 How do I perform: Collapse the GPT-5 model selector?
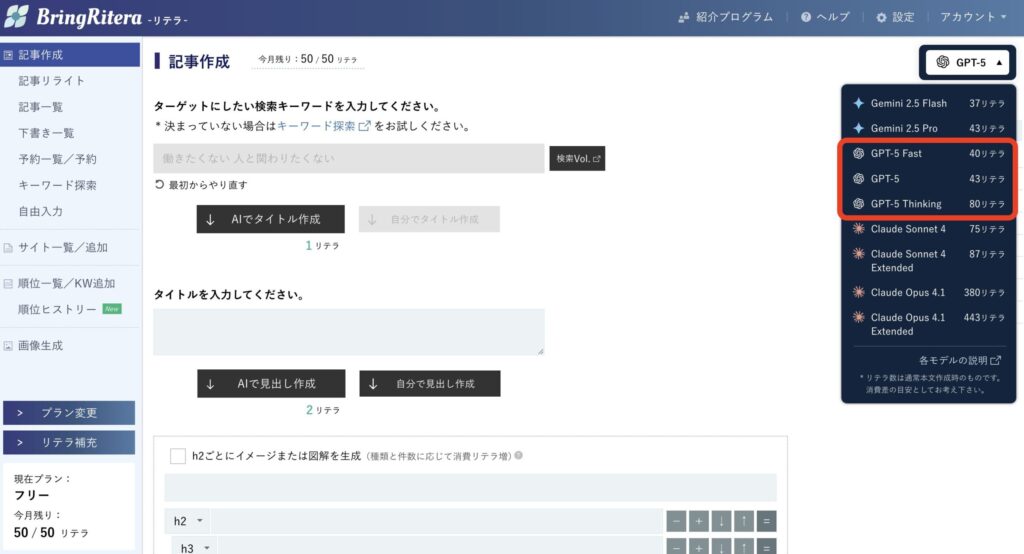coord(967,62)
